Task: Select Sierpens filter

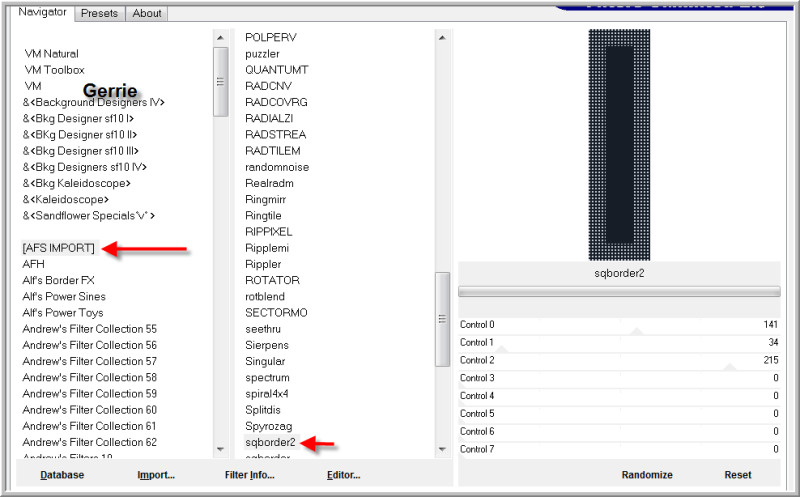Action: (267, 345)
